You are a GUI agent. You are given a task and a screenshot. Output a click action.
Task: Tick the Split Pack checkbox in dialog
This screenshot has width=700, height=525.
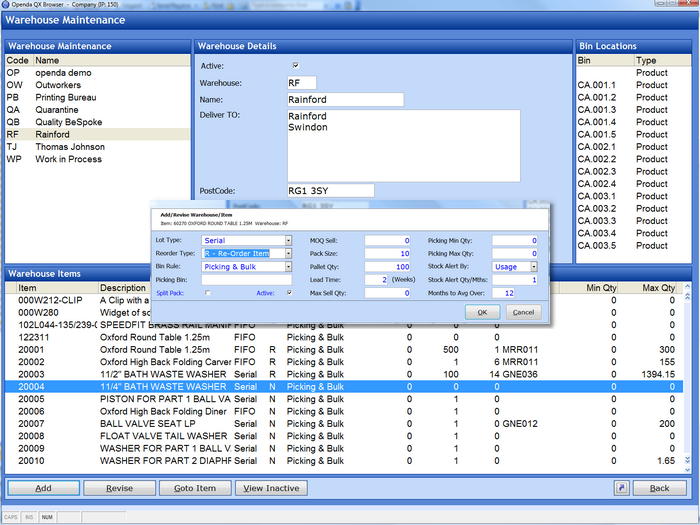(208, 293)
